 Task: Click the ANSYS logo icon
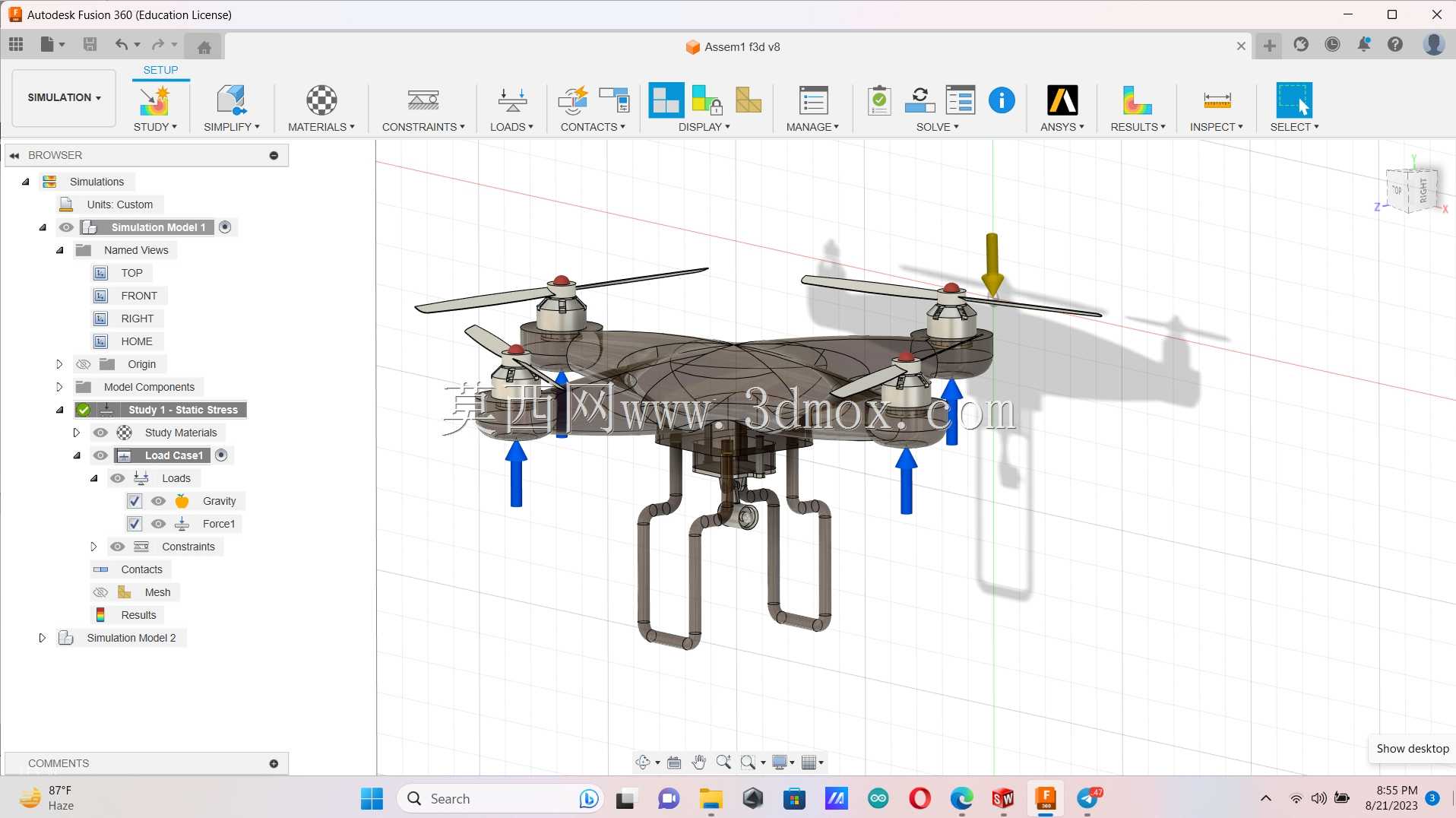1062,100
